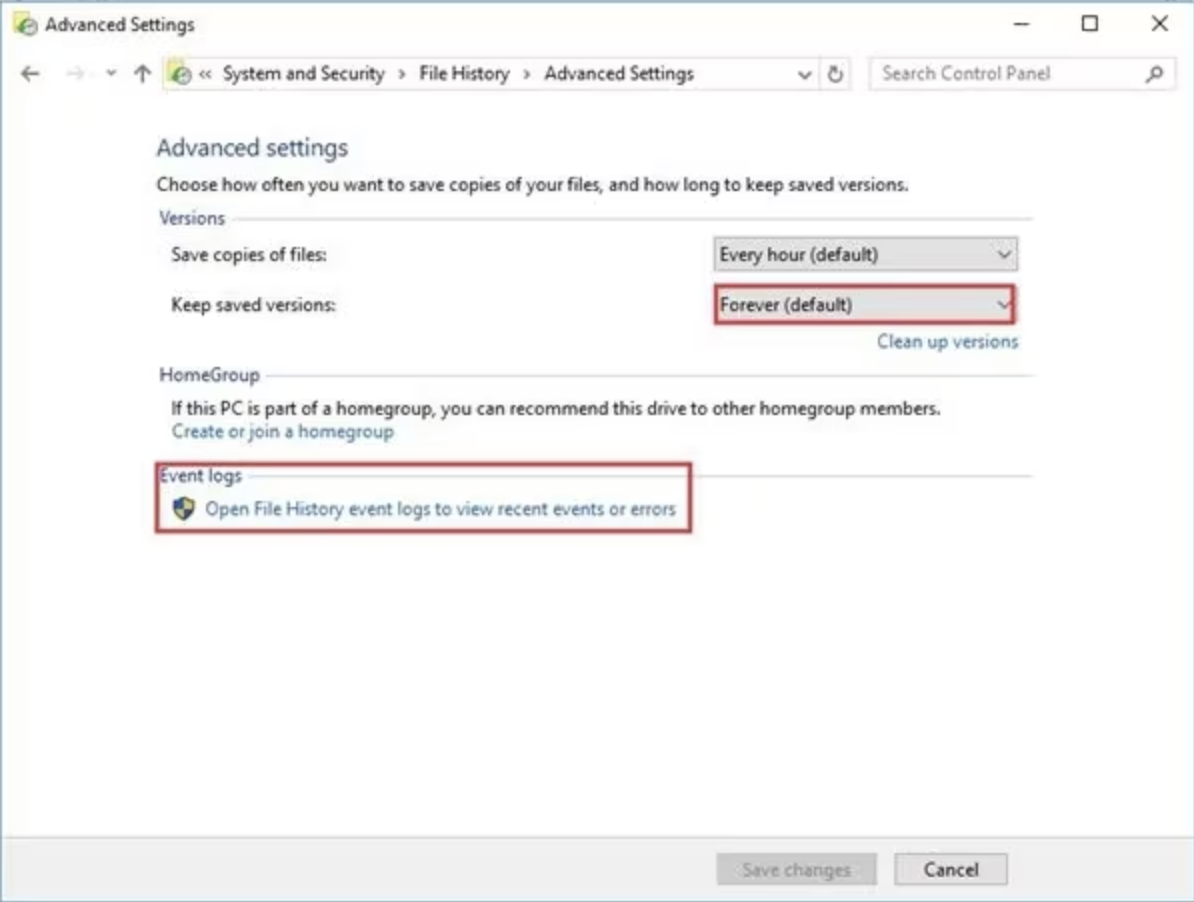Open File History event logs link
Viewport: 1194px width, 902px height.
[440, 508]
